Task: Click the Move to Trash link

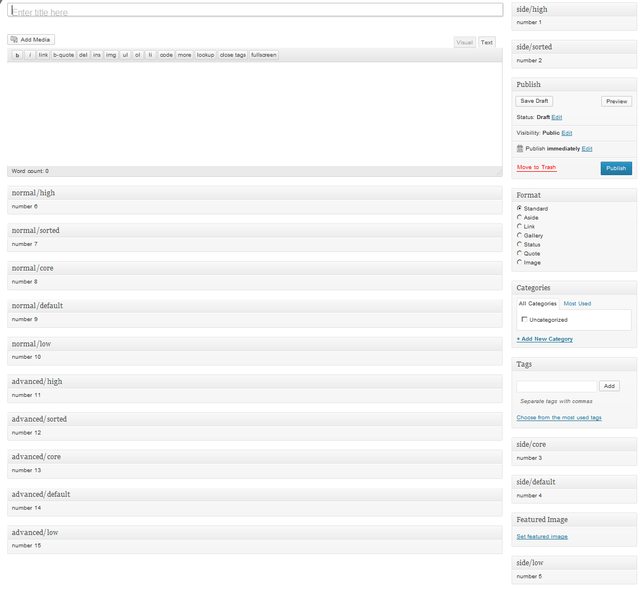Action: click(x=536, y=167)
